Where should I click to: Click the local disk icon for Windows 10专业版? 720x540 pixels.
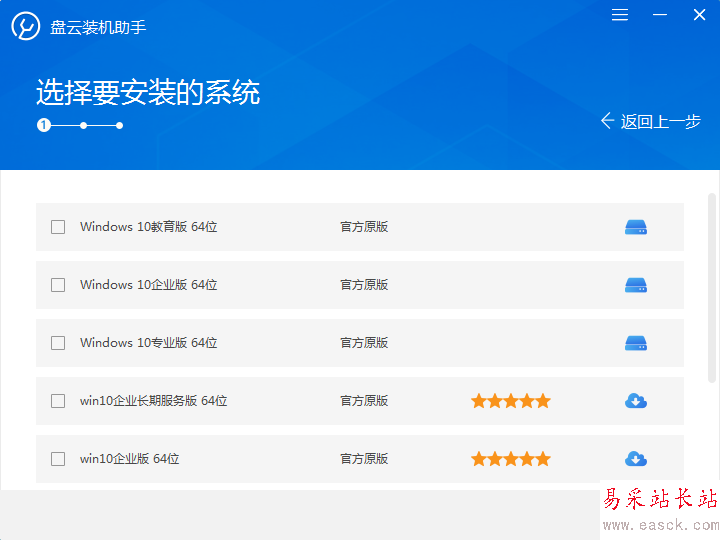coord(636,343)
